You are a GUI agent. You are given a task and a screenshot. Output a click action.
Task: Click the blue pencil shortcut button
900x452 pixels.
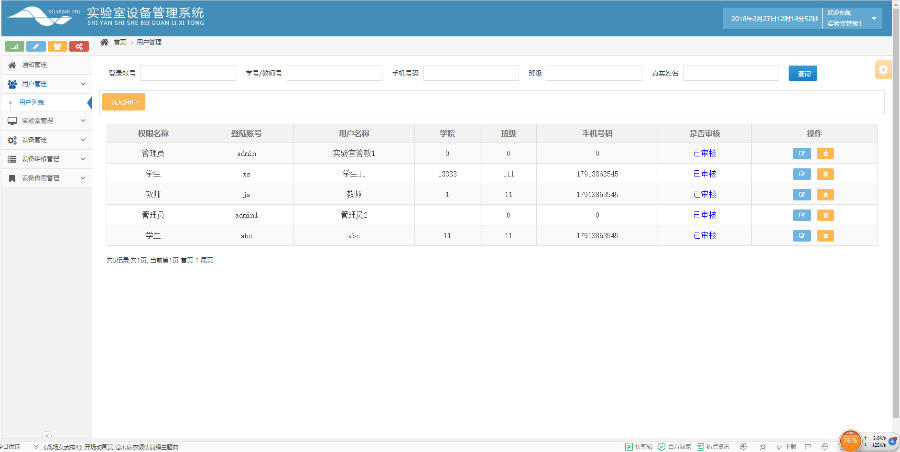click(36, 46)
